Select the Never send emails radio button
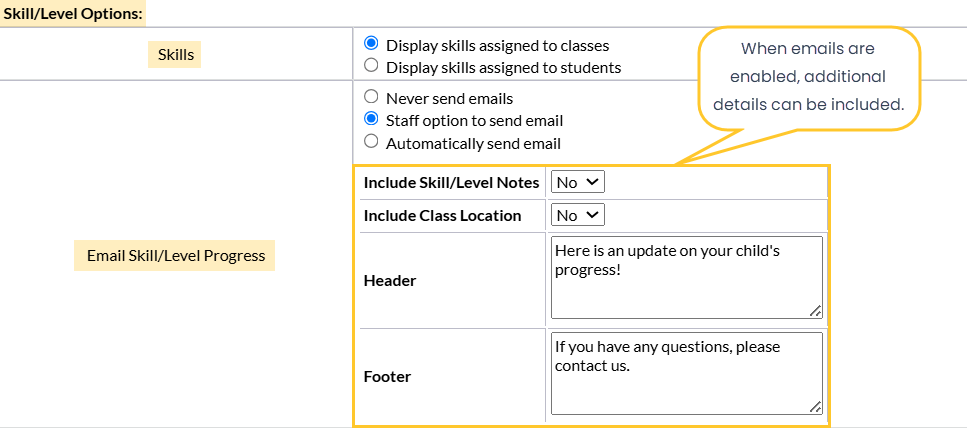 pos(372,98)
